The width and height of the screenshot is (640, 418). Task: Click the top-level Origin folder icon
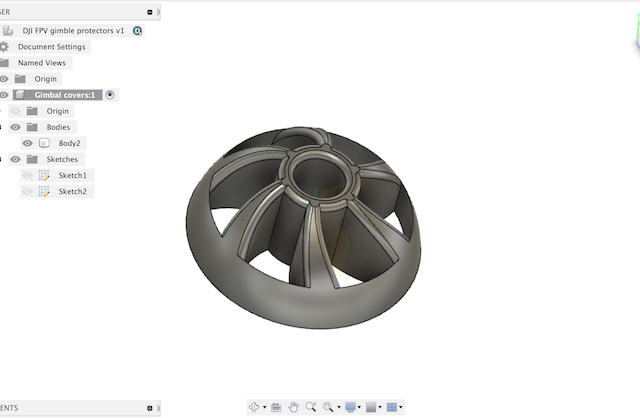click(20, 79)
